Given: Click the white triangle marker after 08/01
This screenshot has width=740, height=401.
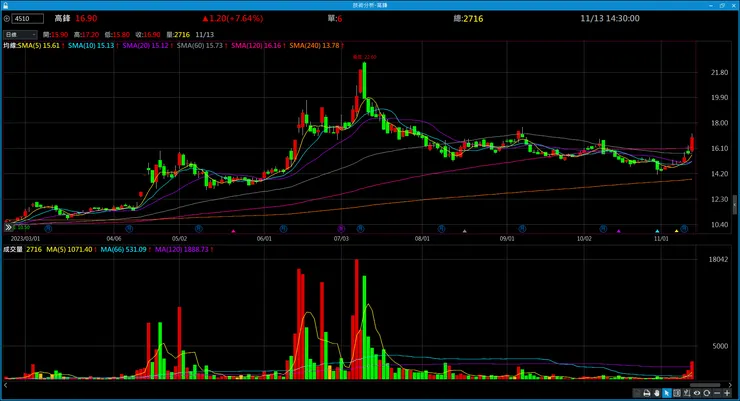Looking at the screenshot, I should click(x=464, y=231).
